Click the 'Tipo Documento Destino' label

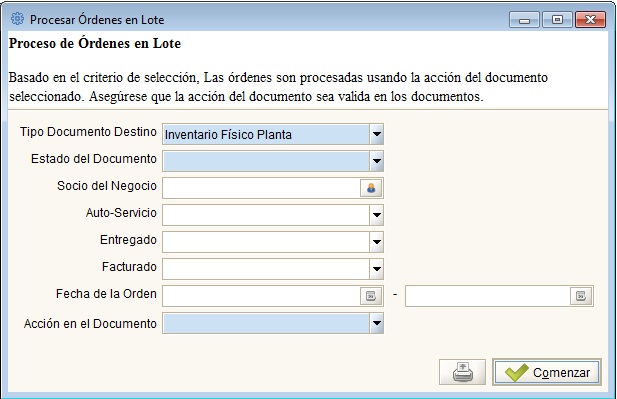[x=88, y=131]
